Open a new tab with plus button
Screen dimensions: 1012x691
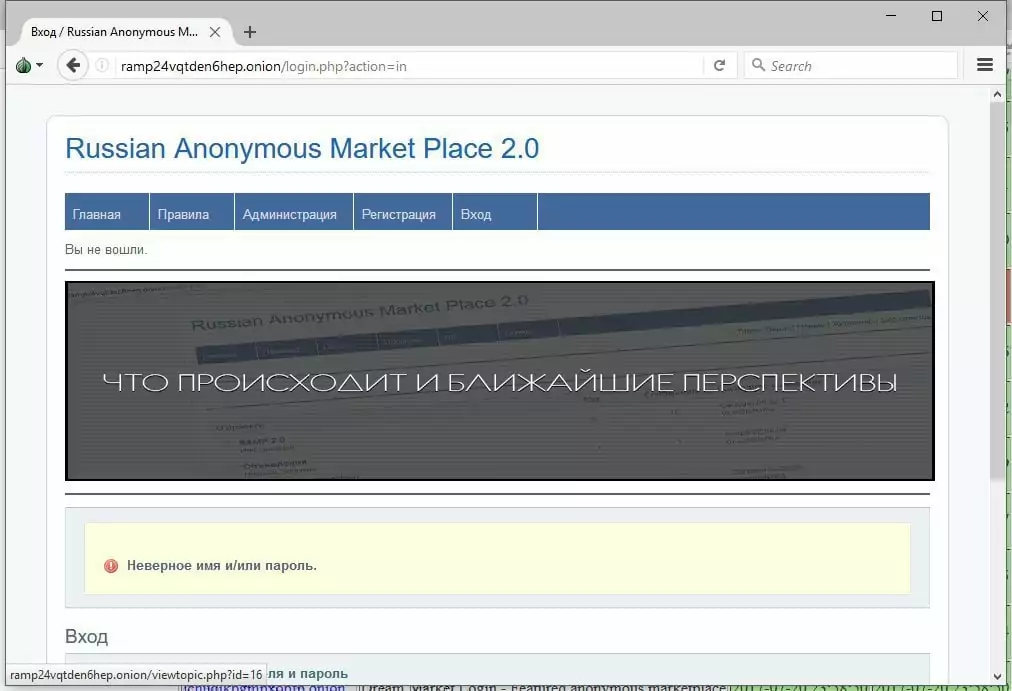pyautogui.click(x=250, y=32)
